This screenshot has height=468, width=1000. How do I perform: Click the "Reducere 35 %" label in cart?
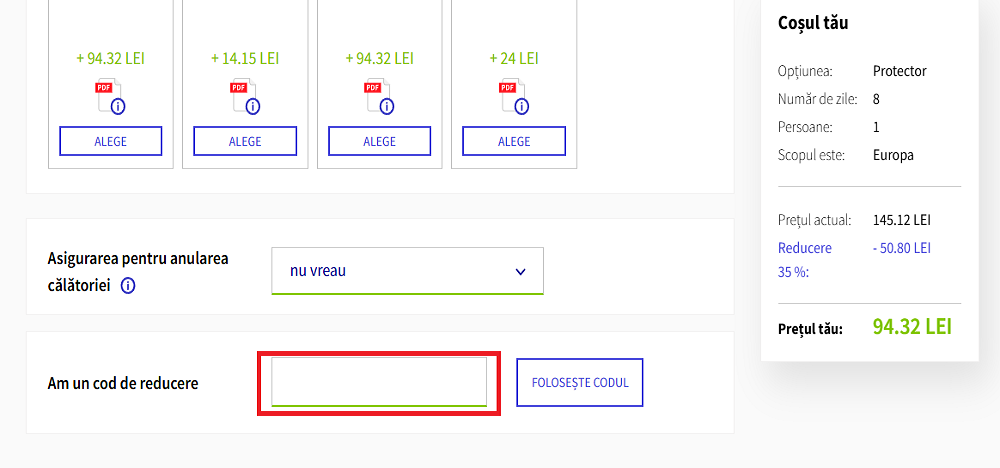[805, 258]
